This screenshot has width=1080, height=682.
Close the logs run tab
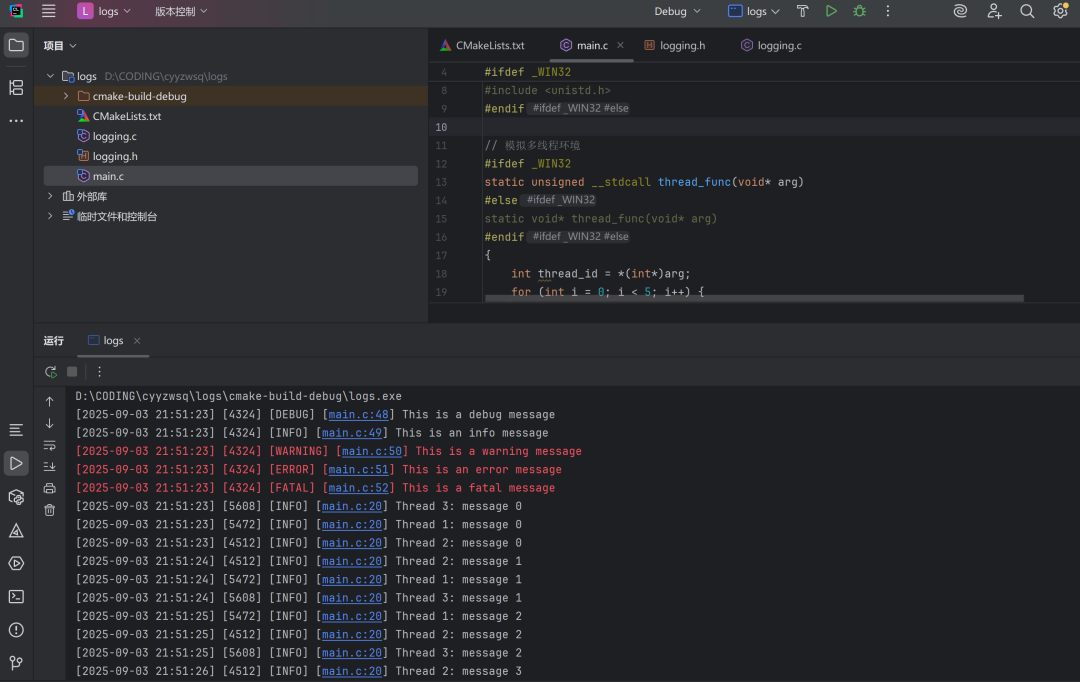(x=137, y=341)
